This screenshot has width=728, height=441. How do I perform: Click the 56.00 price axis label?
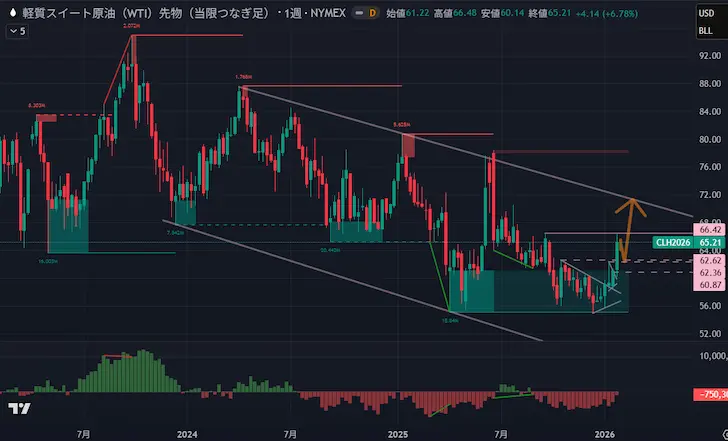[x=710, y=305]
